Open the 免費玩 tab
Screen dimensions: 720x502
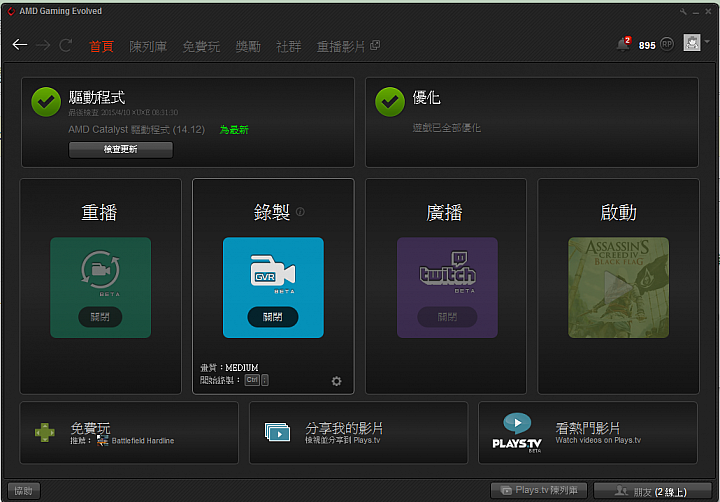click(x=201, y=46)
